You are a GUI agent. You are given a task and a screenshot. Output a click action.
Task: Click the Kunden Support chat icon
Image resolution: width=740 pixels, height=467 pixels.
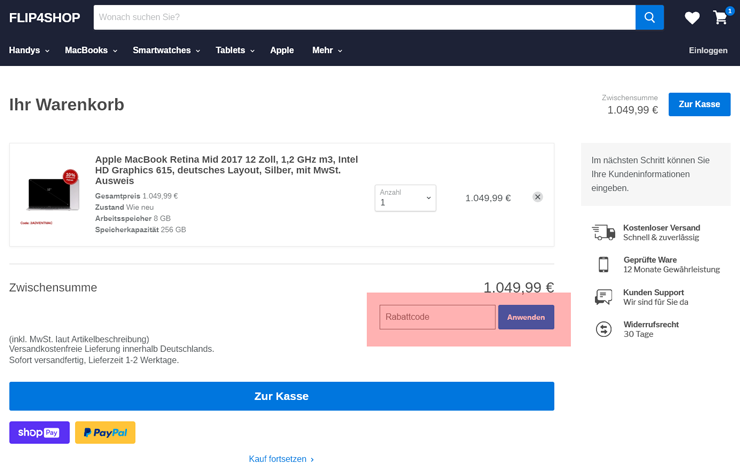point(603,297)
